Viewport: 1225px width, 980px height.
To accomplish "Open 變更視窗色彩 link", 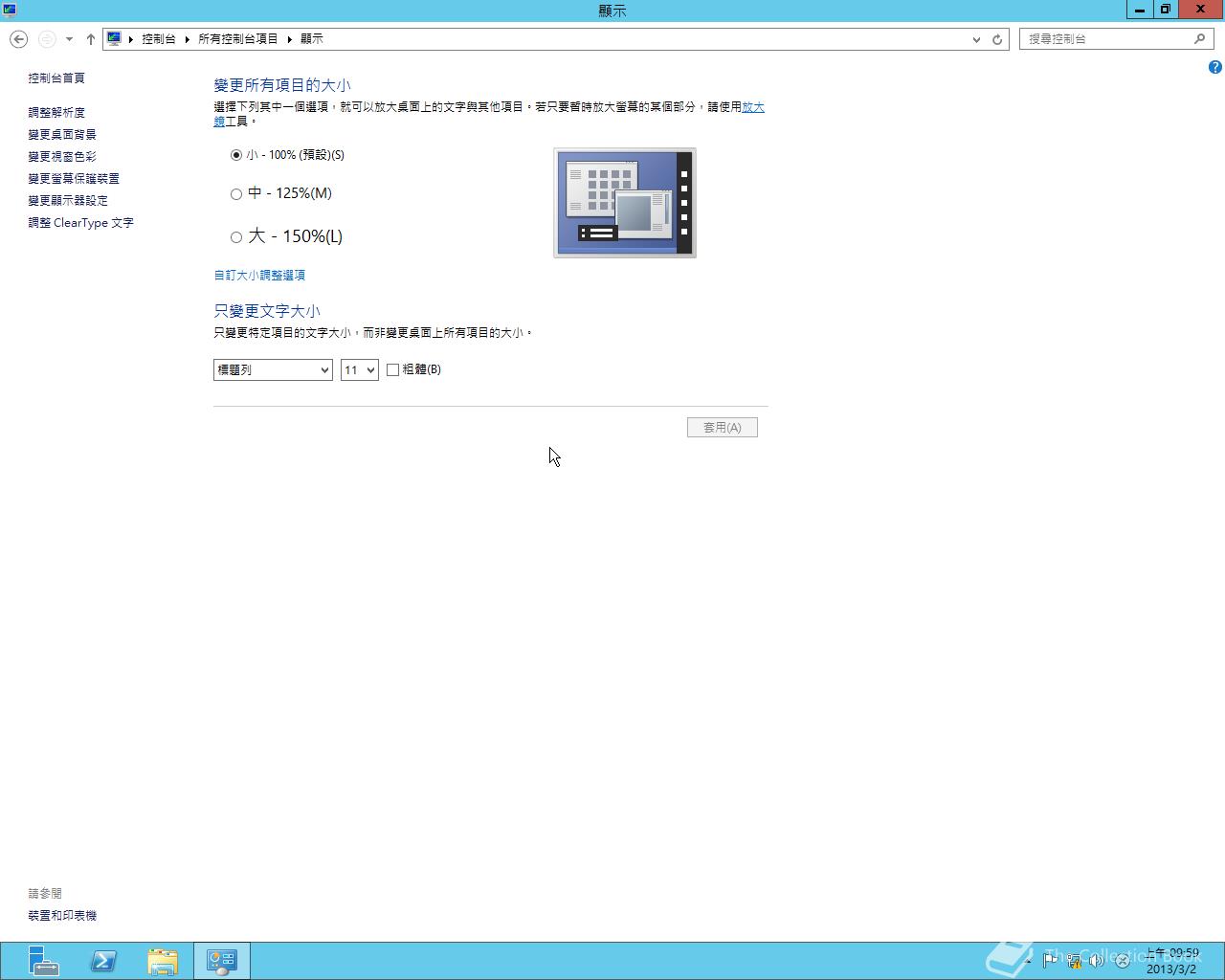I will pos(62,157).
